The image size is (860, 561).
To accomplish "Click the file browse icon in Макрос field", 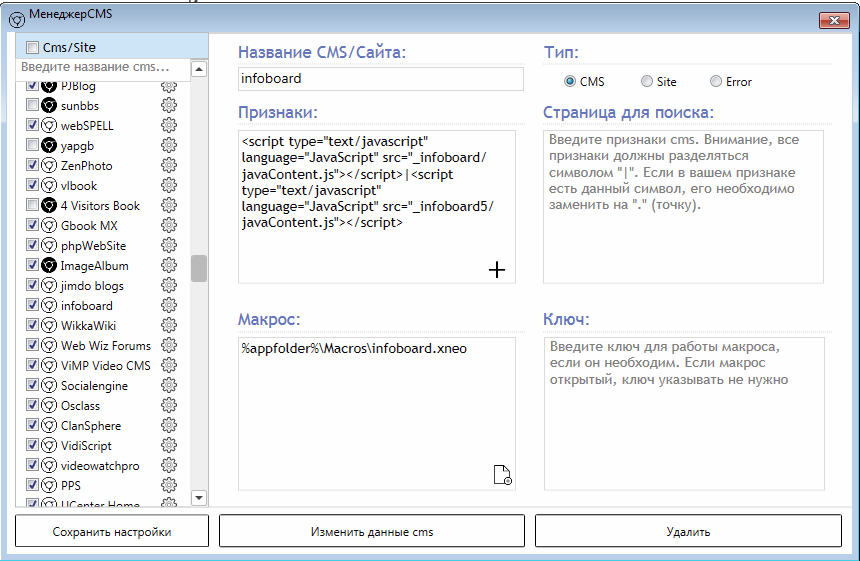I will pos(502,475).
